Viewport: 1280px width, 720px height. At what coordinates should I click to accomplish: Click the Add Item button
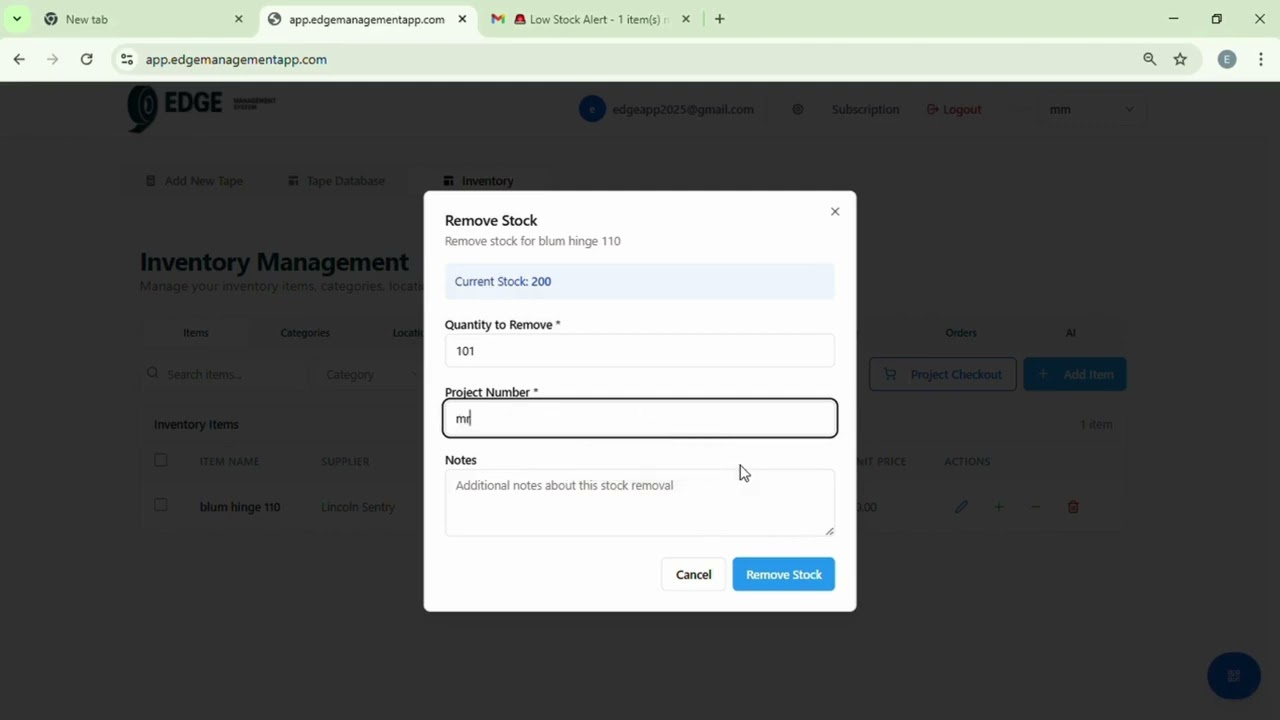(1075, 374)
